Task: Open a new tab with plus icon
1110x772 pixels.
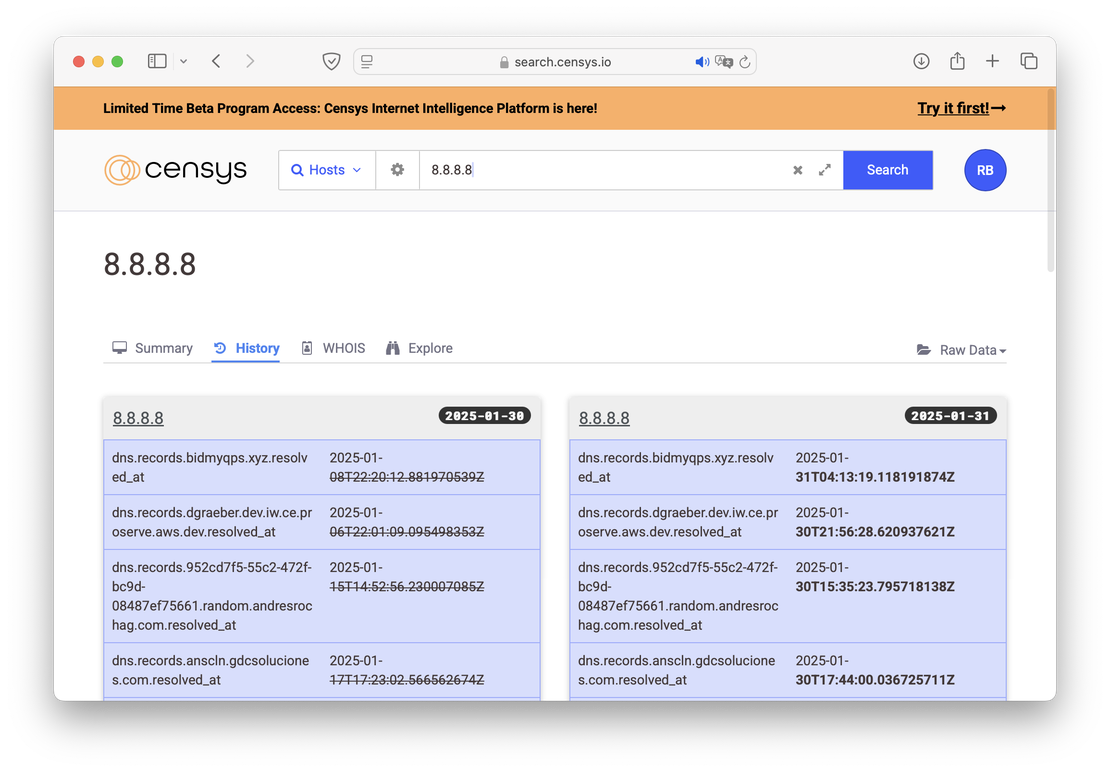Action: coord(992,61)
